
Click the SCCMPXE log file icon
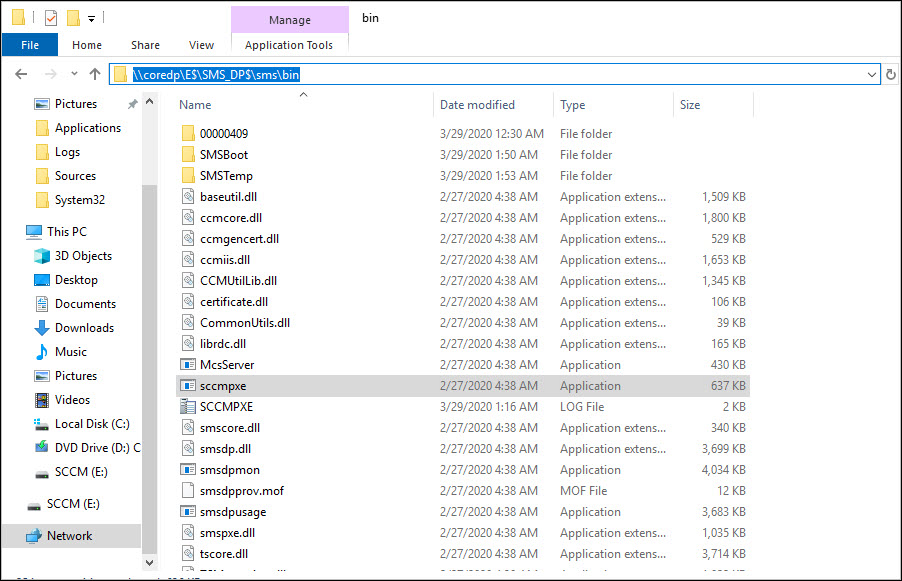click(x=188, y=407)
